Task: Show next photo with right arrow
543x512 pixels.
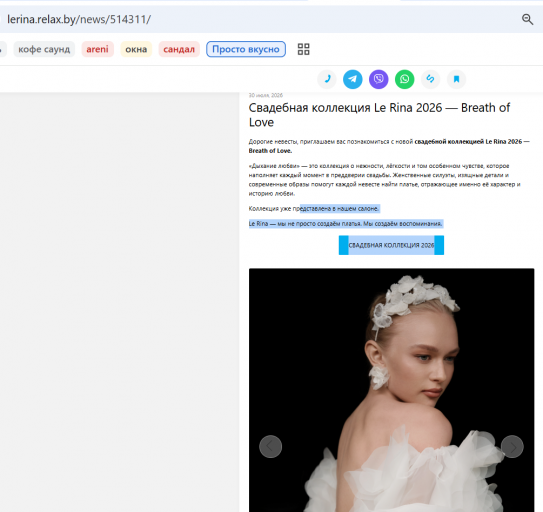Action: (512, 447)
